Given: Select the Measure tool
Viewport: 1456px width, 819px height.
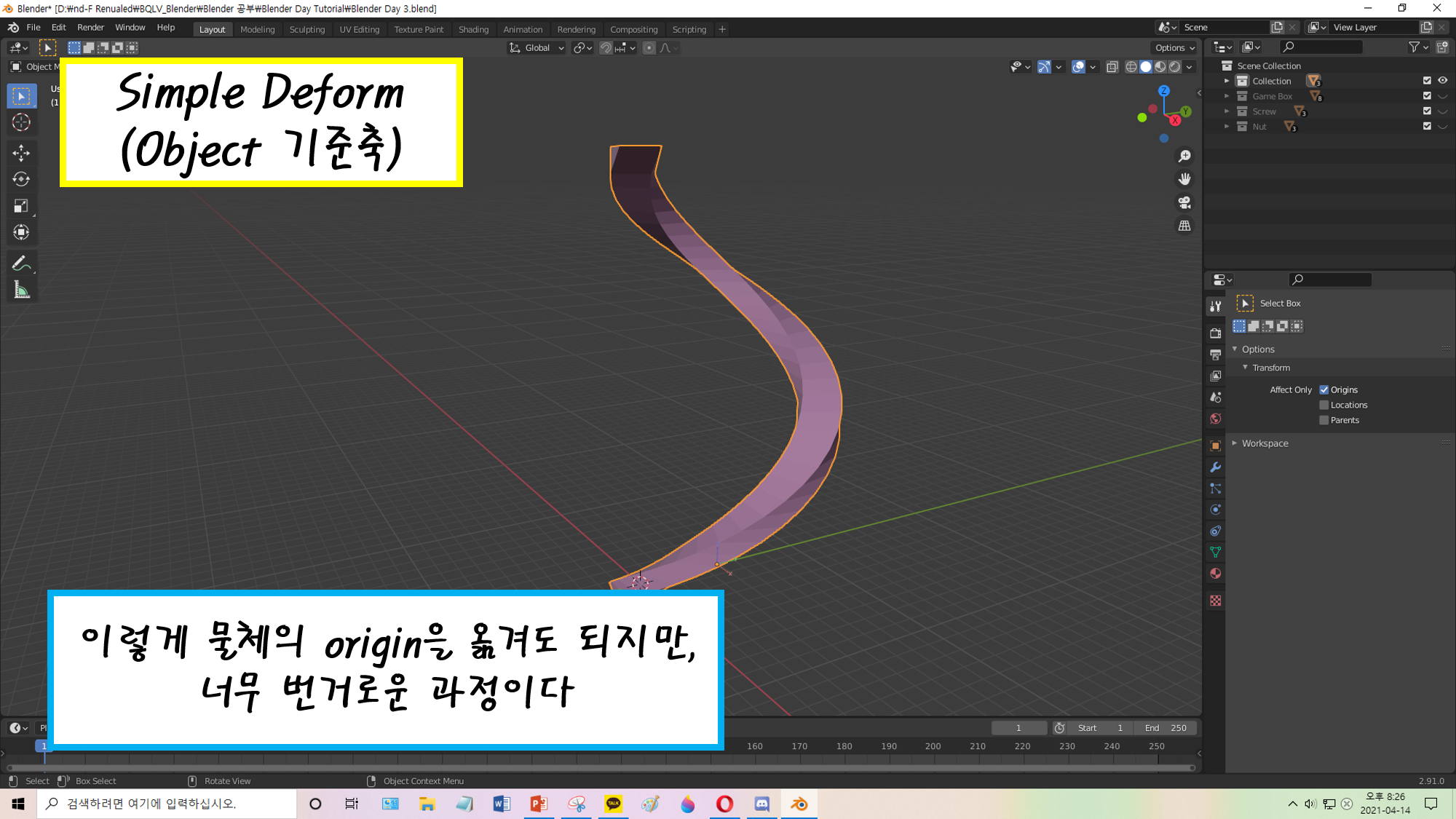Looking at the screenshot, I should [21, 290].
